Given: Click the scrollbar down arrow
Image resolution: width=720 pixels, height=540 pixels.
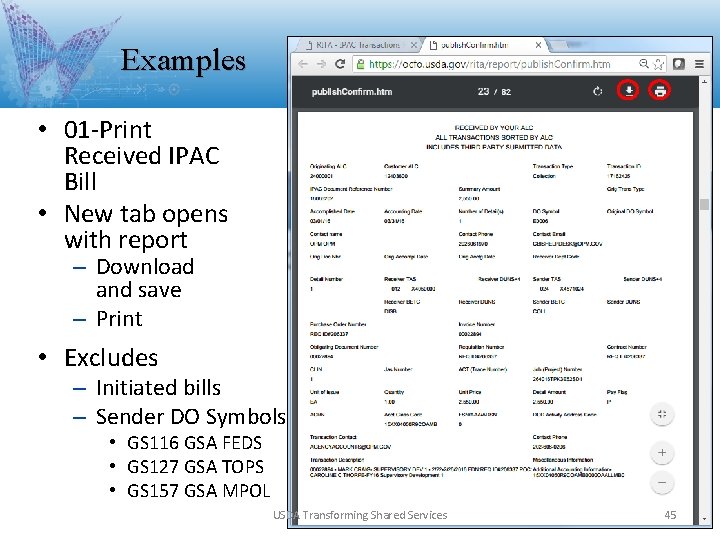Looking at the screenshot, I should (704, 519).
